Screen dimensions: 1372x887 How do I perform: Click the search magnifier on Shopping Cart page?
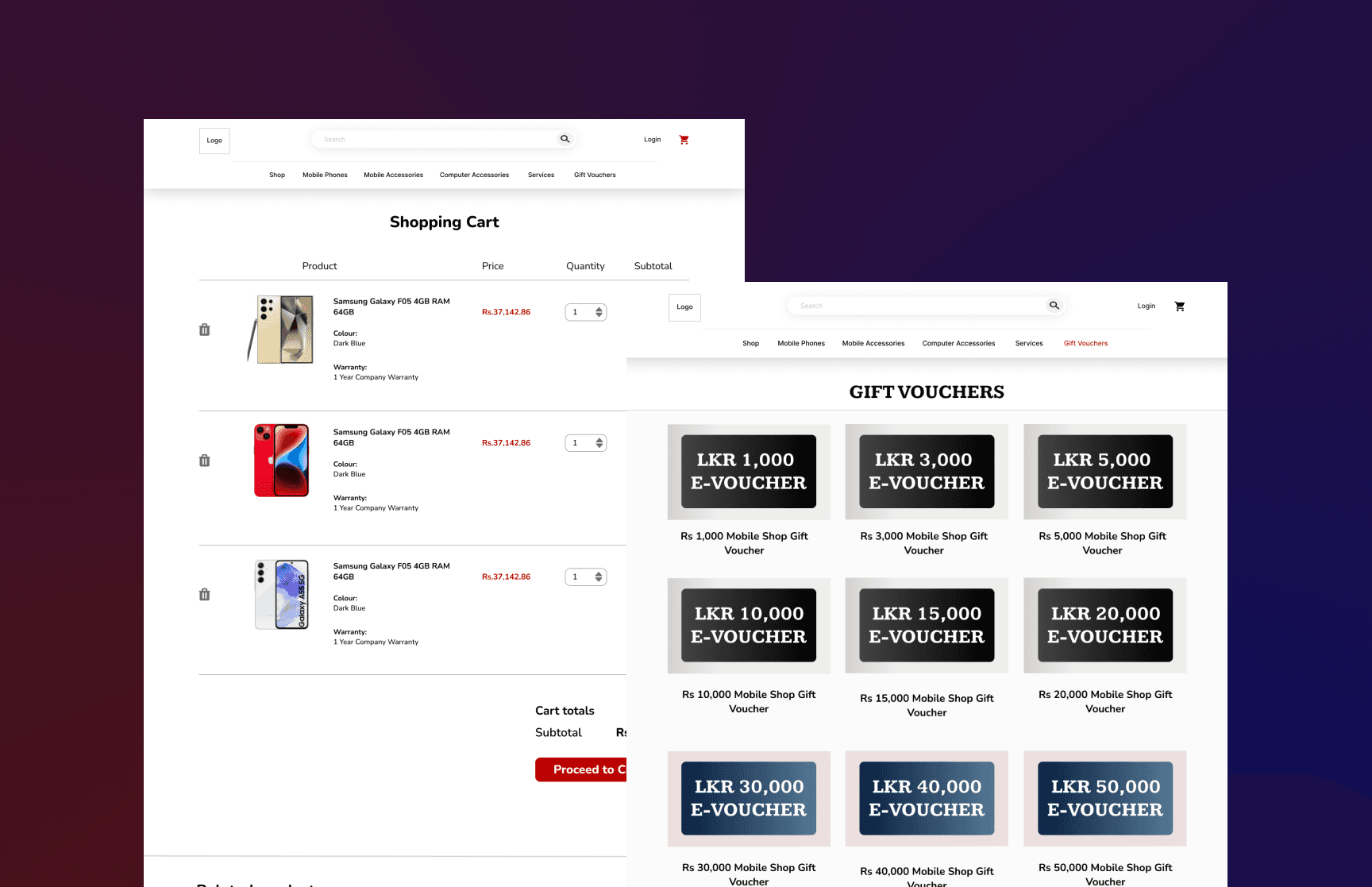[565, 139]
